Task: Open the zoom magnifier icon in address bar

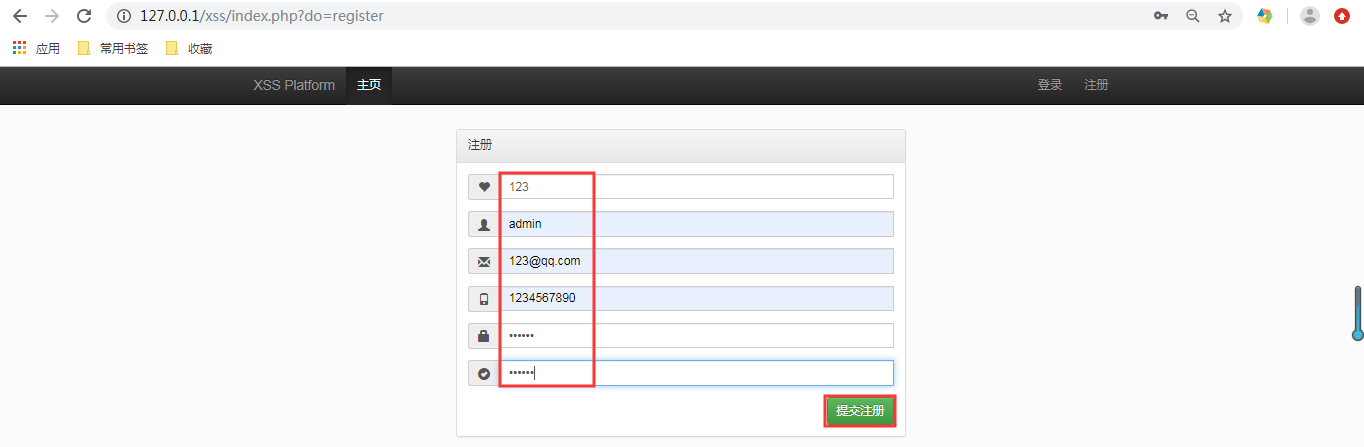Action: coord(1192,16)
